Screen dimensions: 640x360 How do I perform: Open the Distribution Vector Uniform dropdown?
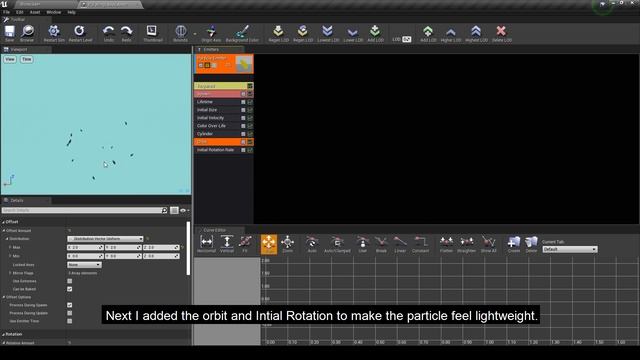pos(105,239)
